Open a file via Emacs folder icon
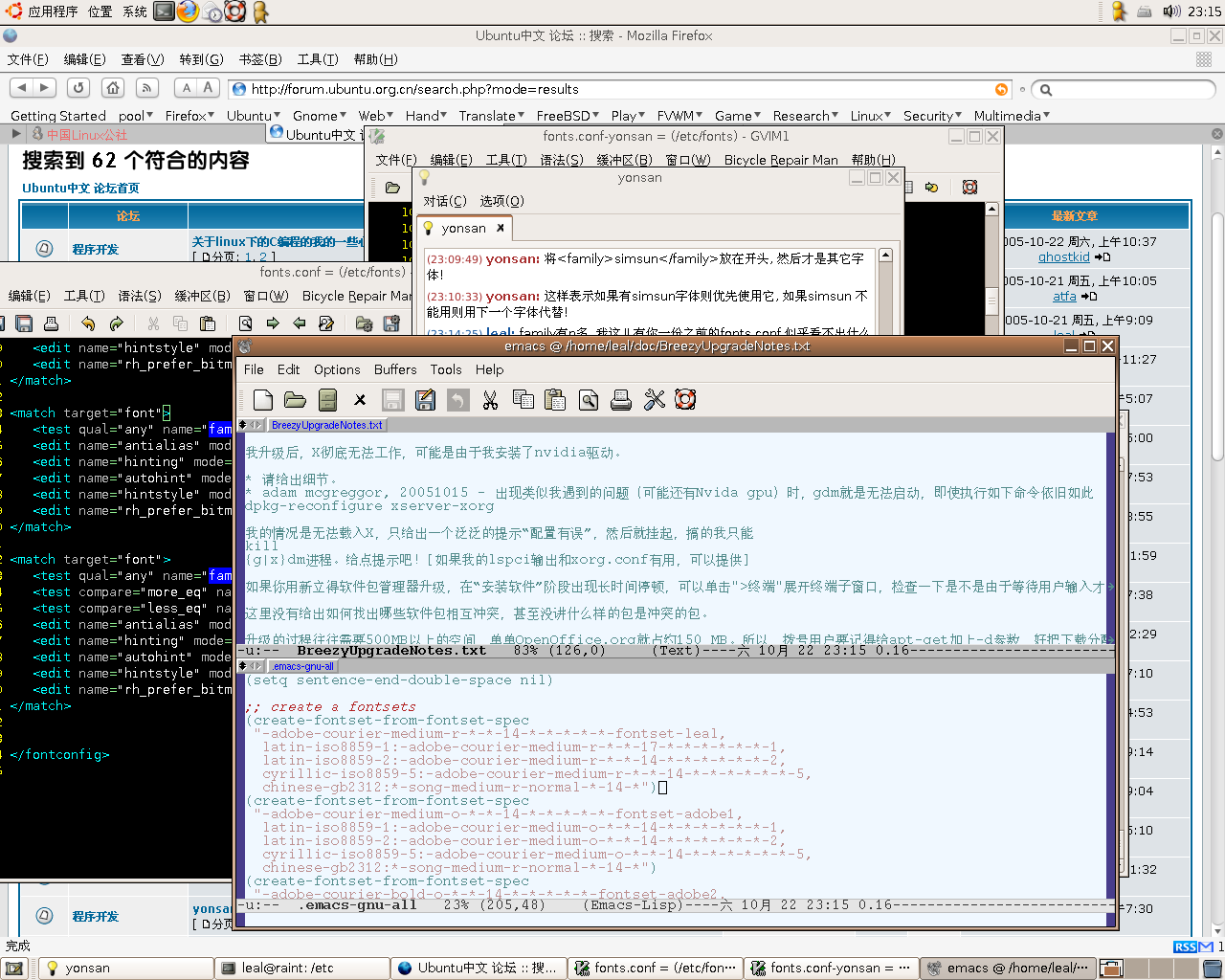Image resolution: width=1225 pixels, height=980 pixels. tap(295, 400)
